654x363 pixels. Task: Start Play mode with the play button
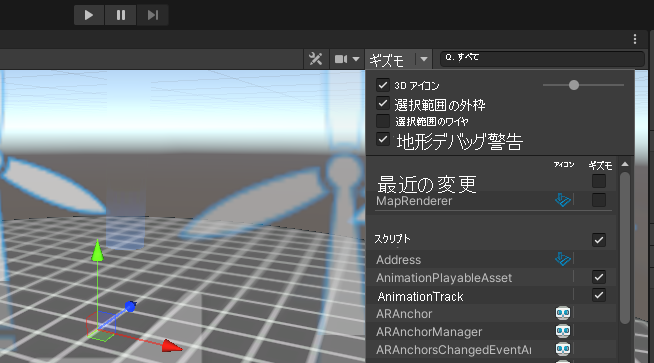(x=89, y=15)
